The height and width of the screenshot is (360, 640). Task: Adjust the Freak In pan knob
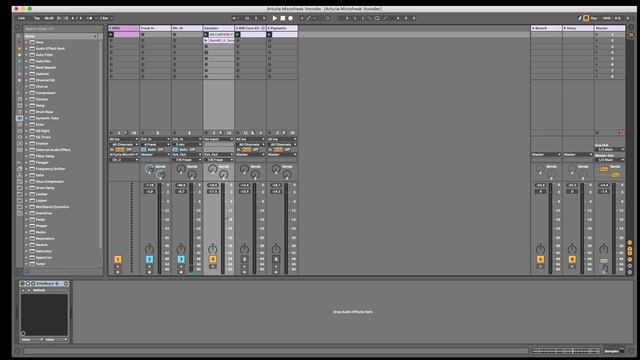(x=149, y=249)
